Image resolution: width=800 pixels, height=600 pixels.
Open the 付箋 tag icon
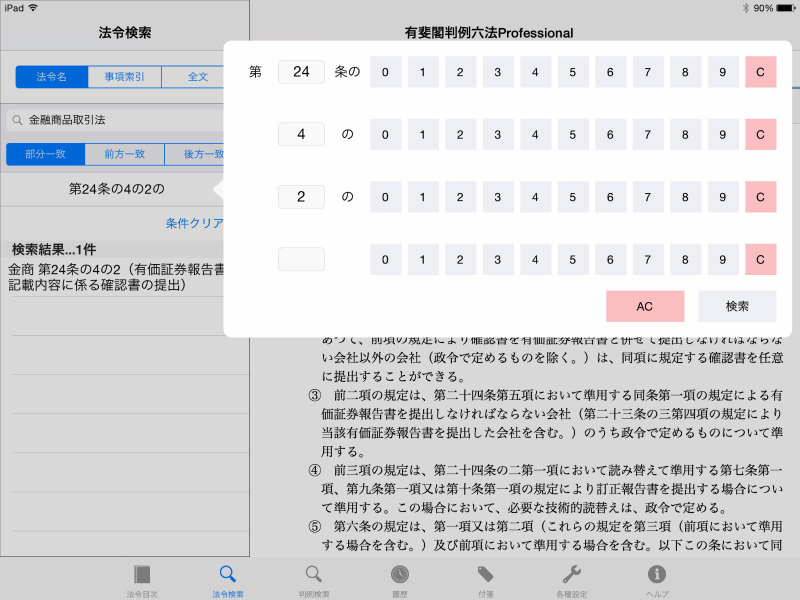click(x=485, y=574)
